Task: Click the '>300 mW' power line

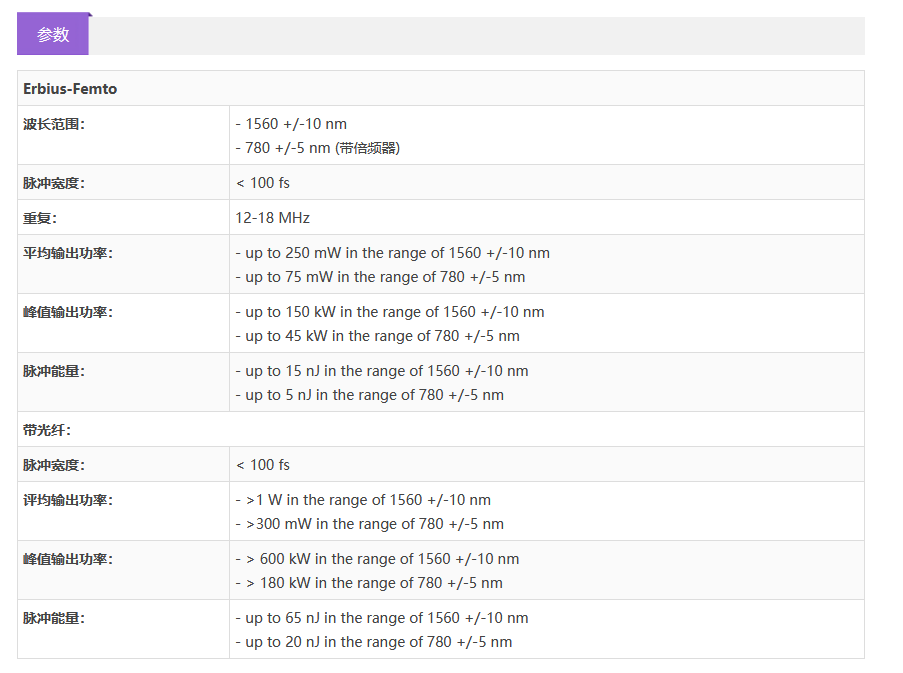Action: point(369,524)
